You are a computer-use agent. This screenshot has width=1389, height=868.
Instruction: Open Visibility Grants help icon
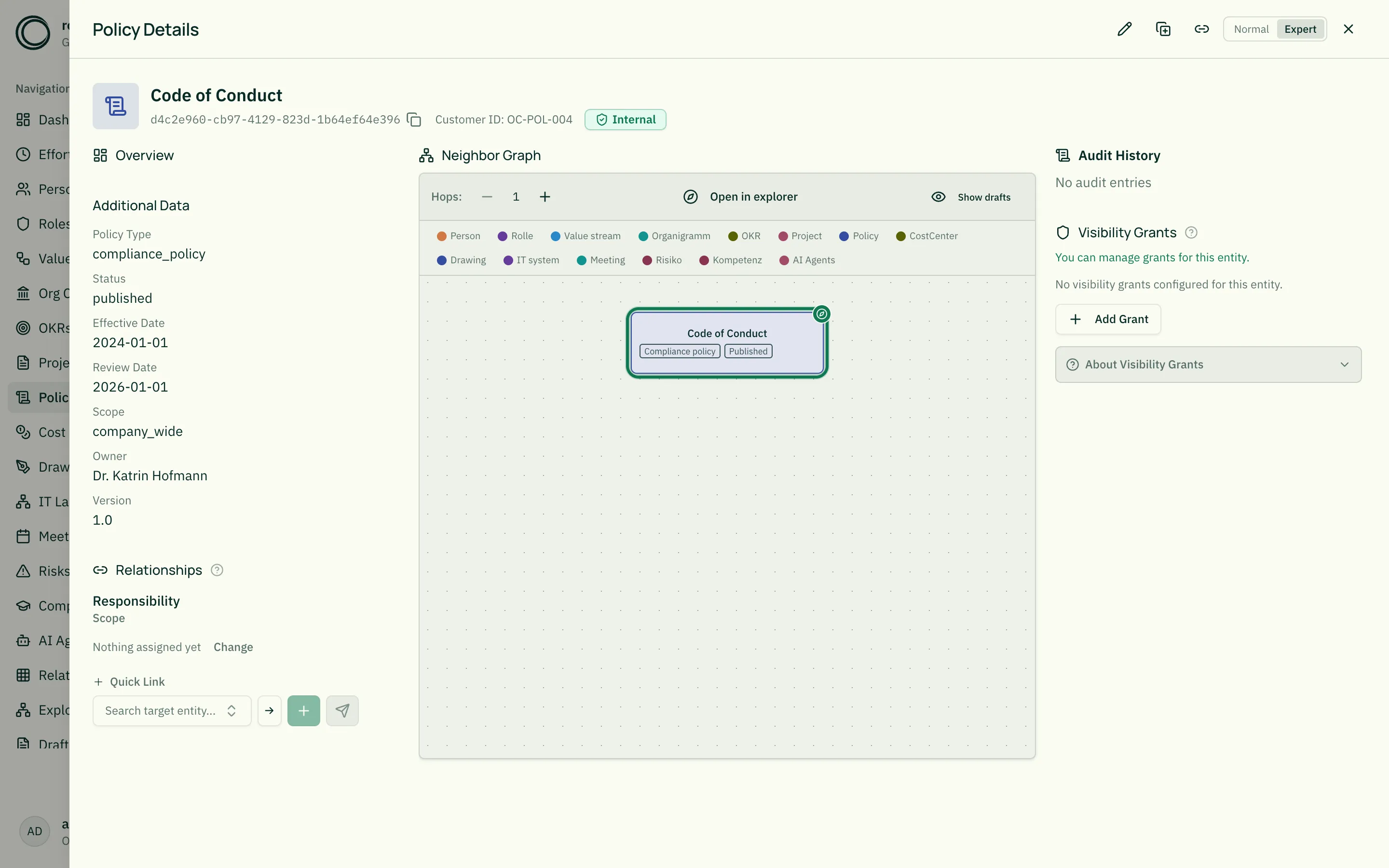(x=1191, y=232)
